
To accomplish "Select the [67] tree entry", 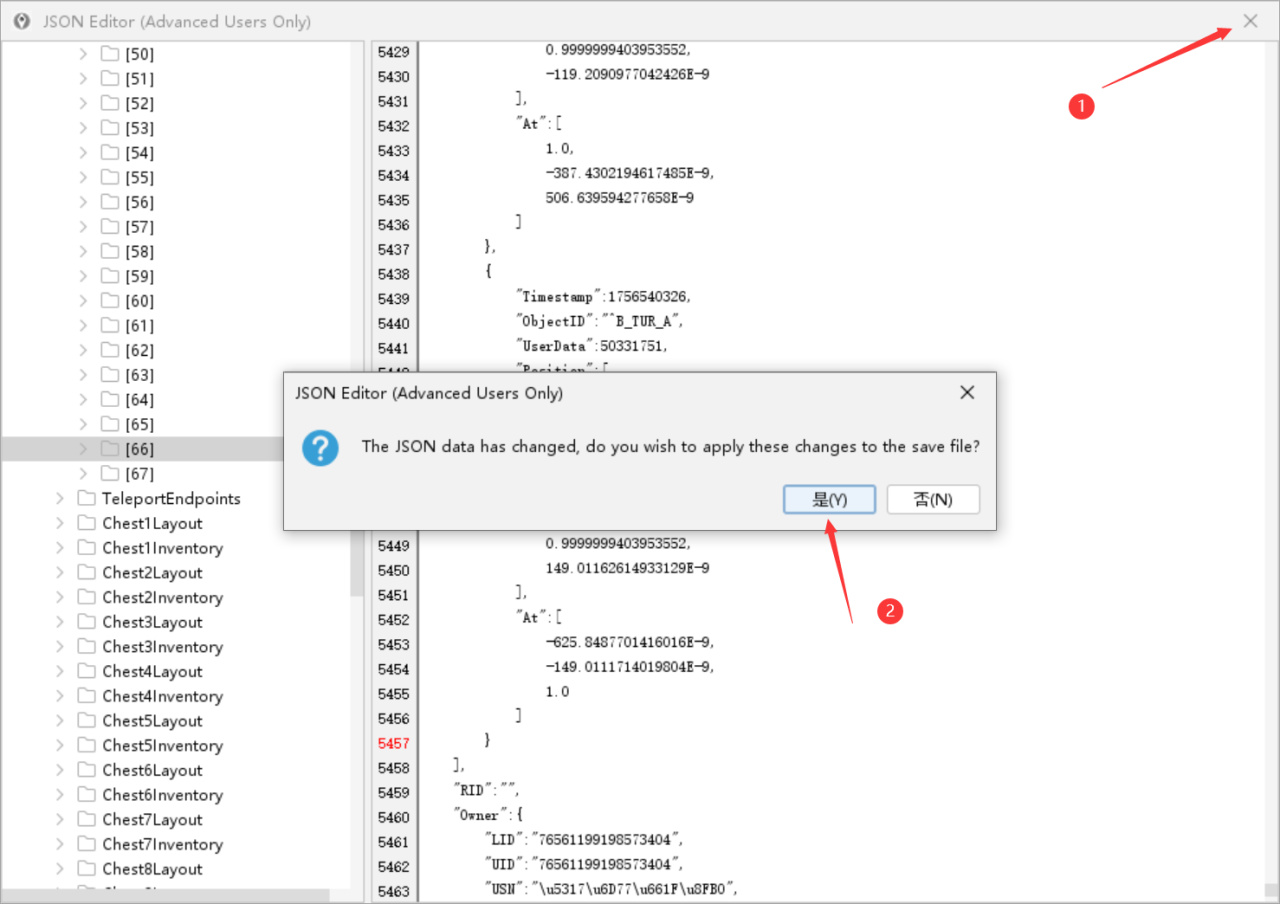I will (139, 474).
